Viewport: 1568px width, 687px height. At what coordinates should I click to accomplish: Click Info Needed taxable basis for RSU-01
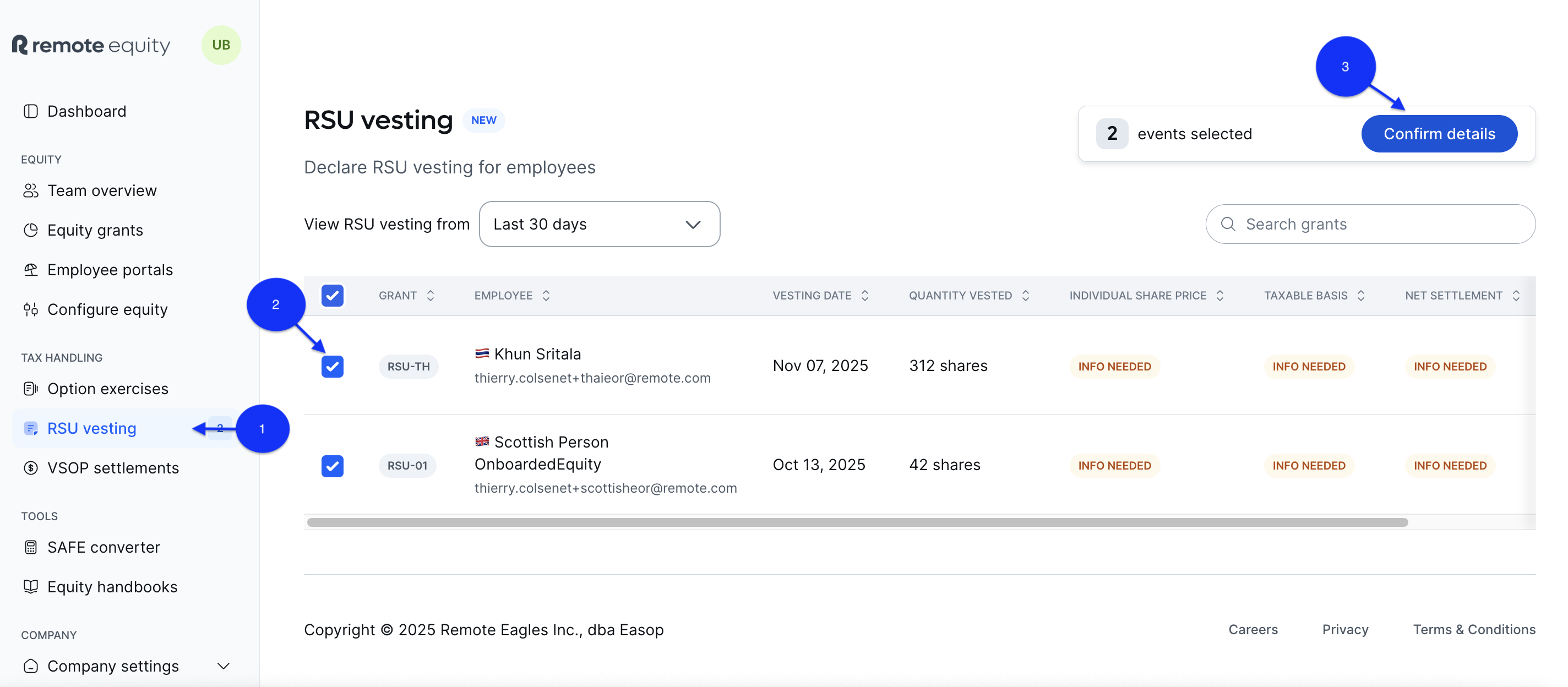[1309, 466]
